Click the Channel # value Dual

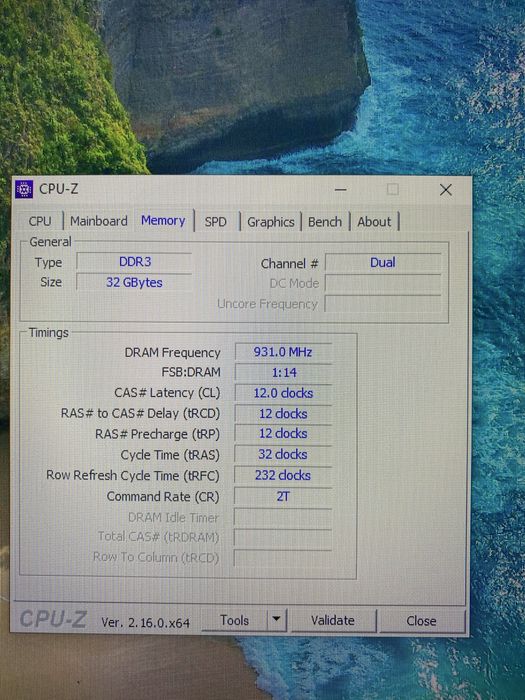(383, 262)
